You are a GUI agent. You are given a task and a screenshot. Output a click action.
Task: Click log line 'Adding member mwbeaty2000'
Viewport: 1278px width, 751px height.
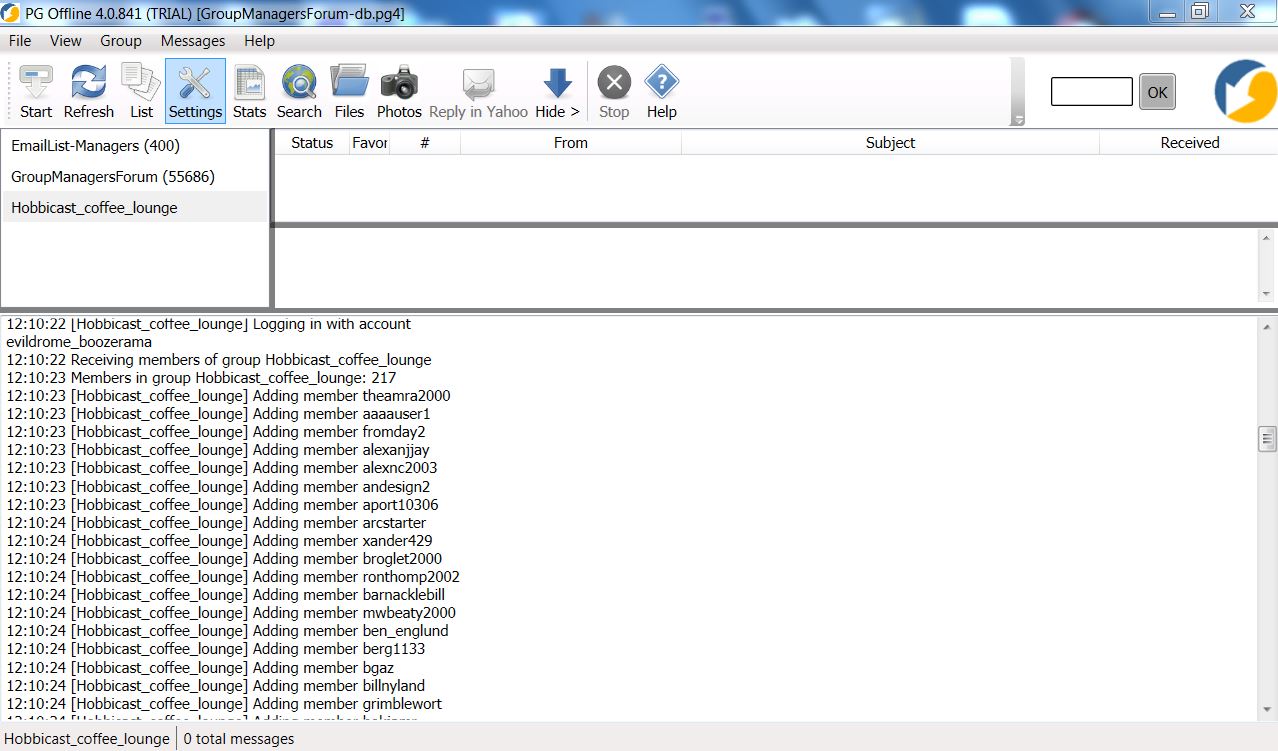pos(231,613)
